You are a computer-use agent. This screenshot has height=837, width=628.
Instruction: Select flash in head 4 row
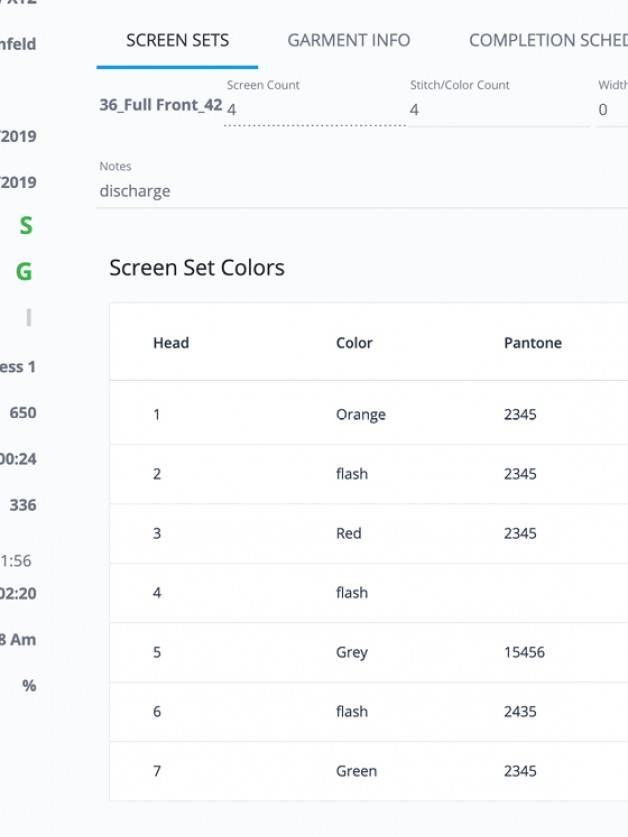pyautogui.click(x=352, y=593)
